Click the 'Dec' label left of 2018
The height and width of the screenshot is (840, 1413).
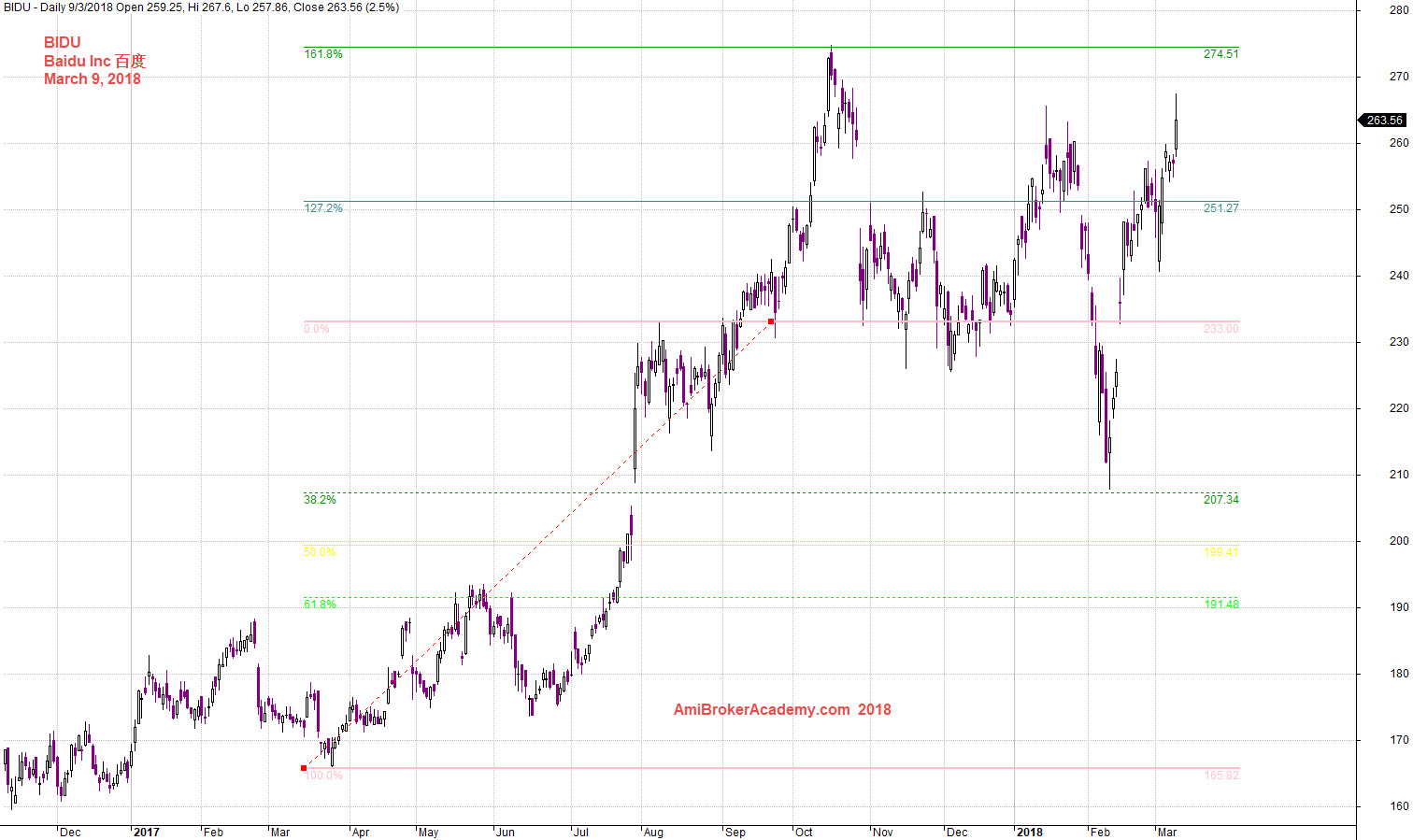coord(957,833)
